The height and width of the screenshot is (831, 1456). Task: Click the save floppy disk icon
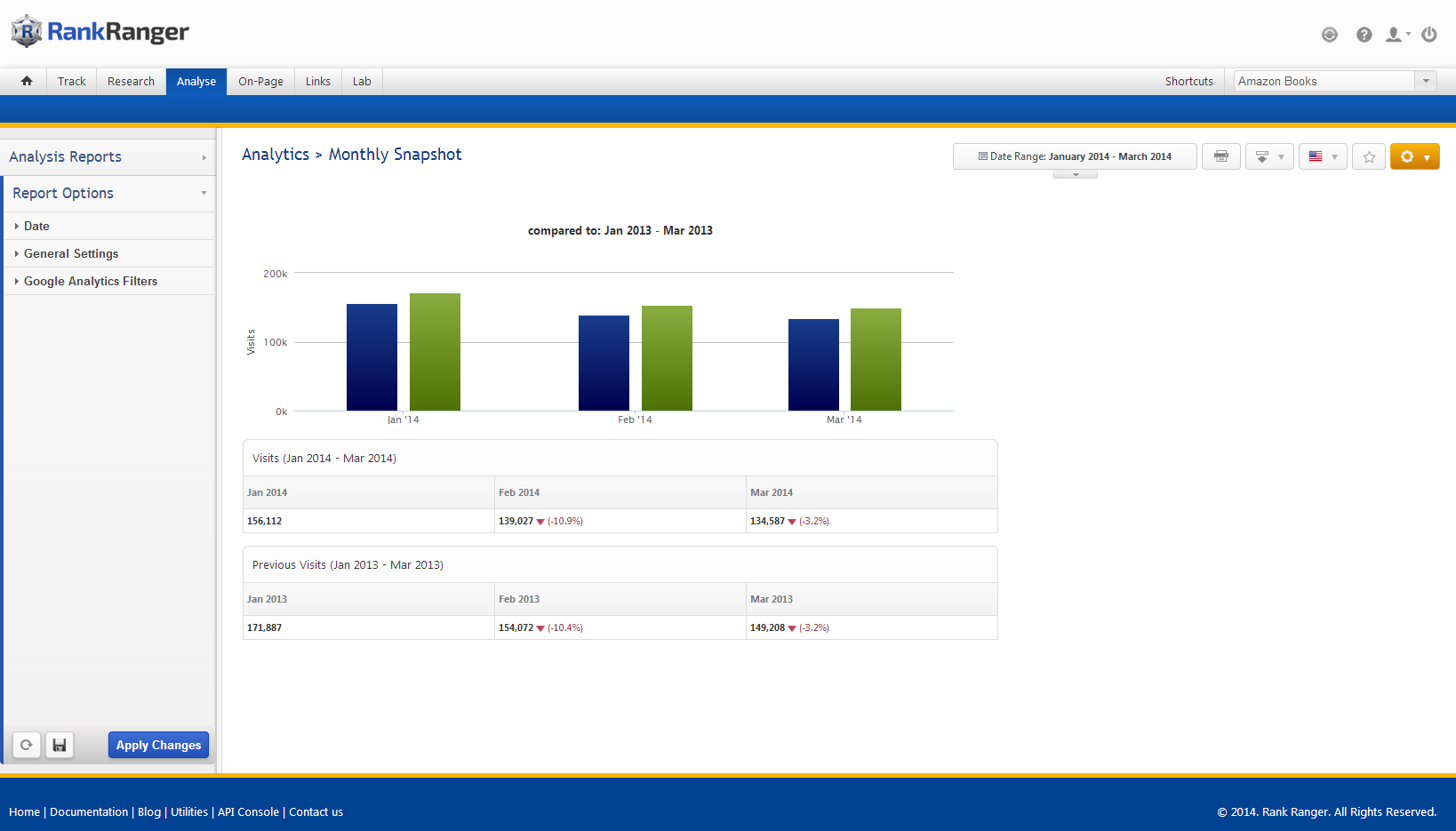pos(60,745)
